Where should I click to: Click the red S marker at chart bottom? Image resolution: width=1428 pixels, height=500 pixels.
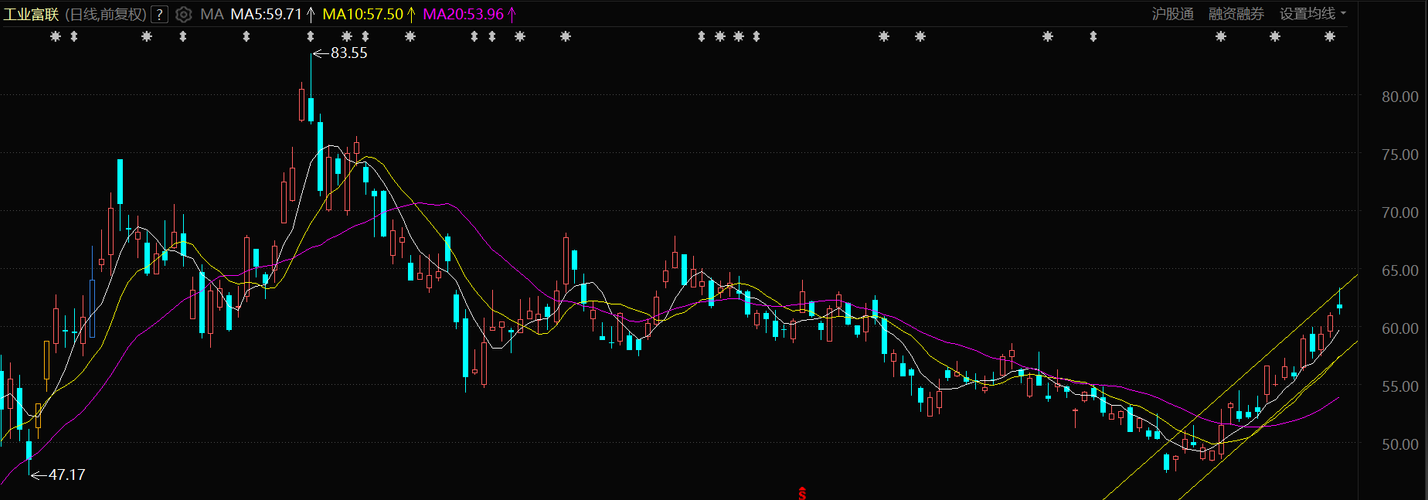coord(801,492)
